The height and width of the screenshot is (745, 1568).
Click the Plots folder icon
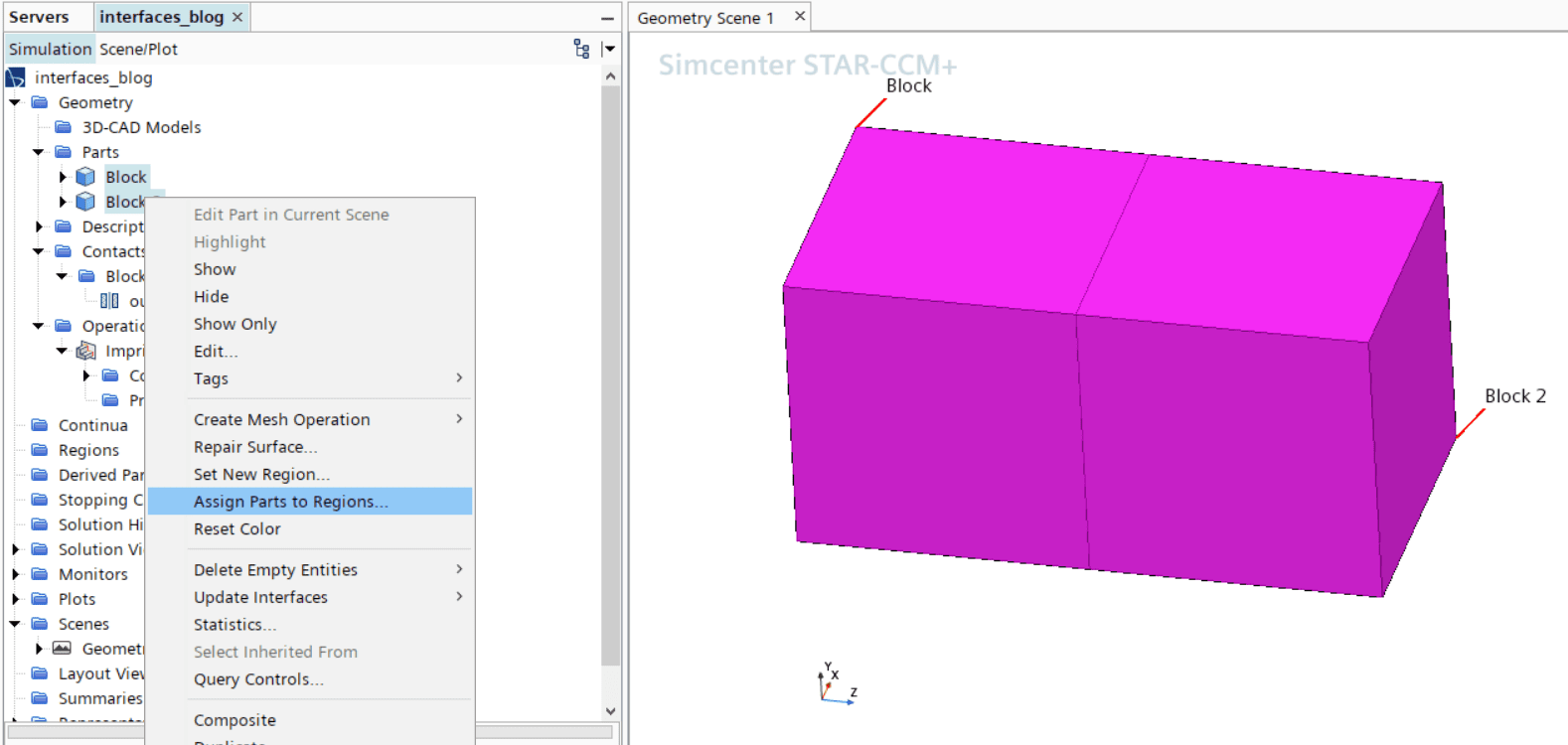(40, 599)
